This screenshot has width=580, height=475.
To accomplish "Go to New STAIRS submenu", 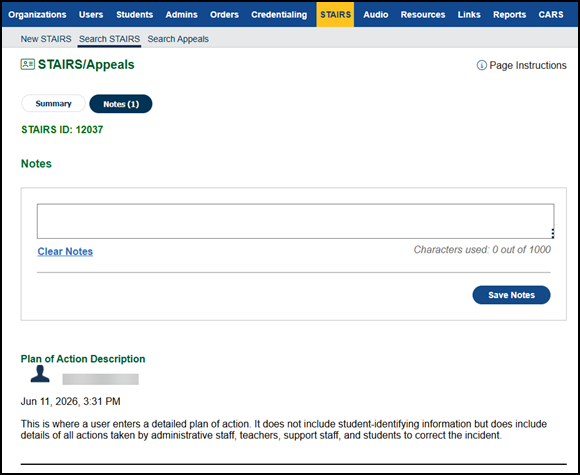I will (x=46, y=39).
